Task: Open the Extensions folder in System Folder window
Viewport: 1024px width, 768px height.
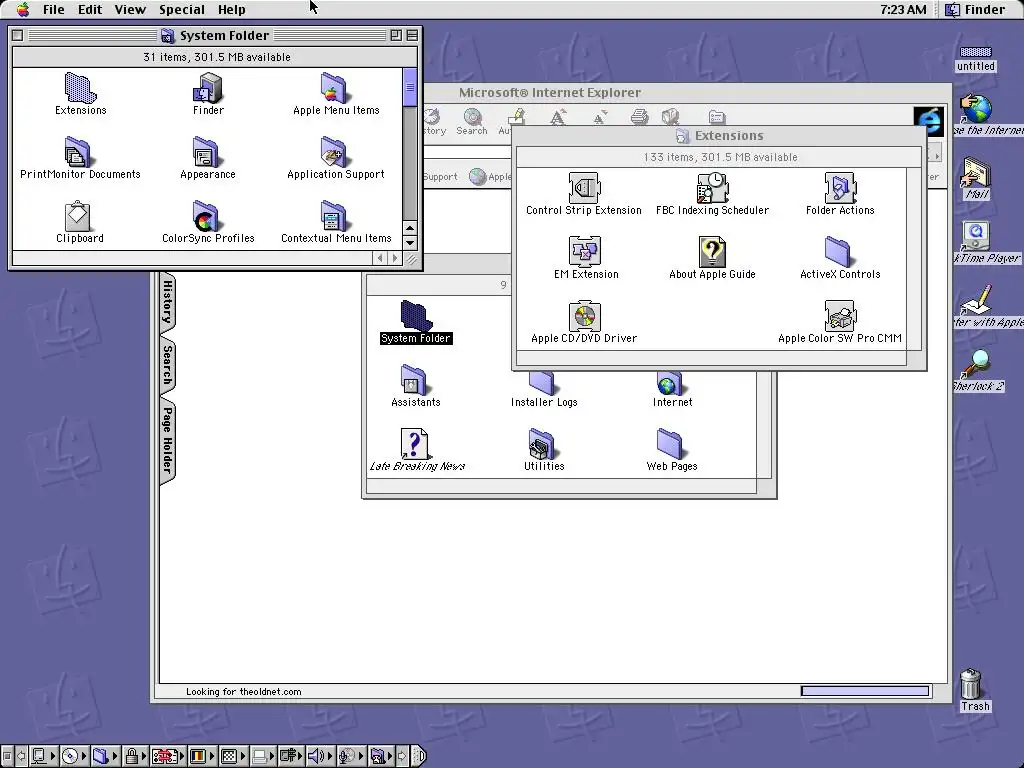Action: tap(80, 88)
